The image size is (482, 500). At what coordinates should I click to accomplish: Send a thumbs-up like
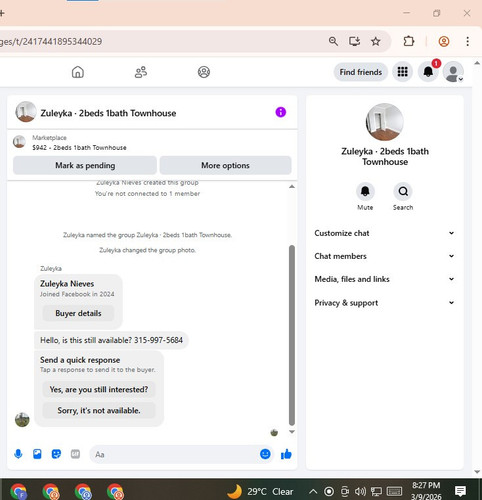[x=286, y=454]
